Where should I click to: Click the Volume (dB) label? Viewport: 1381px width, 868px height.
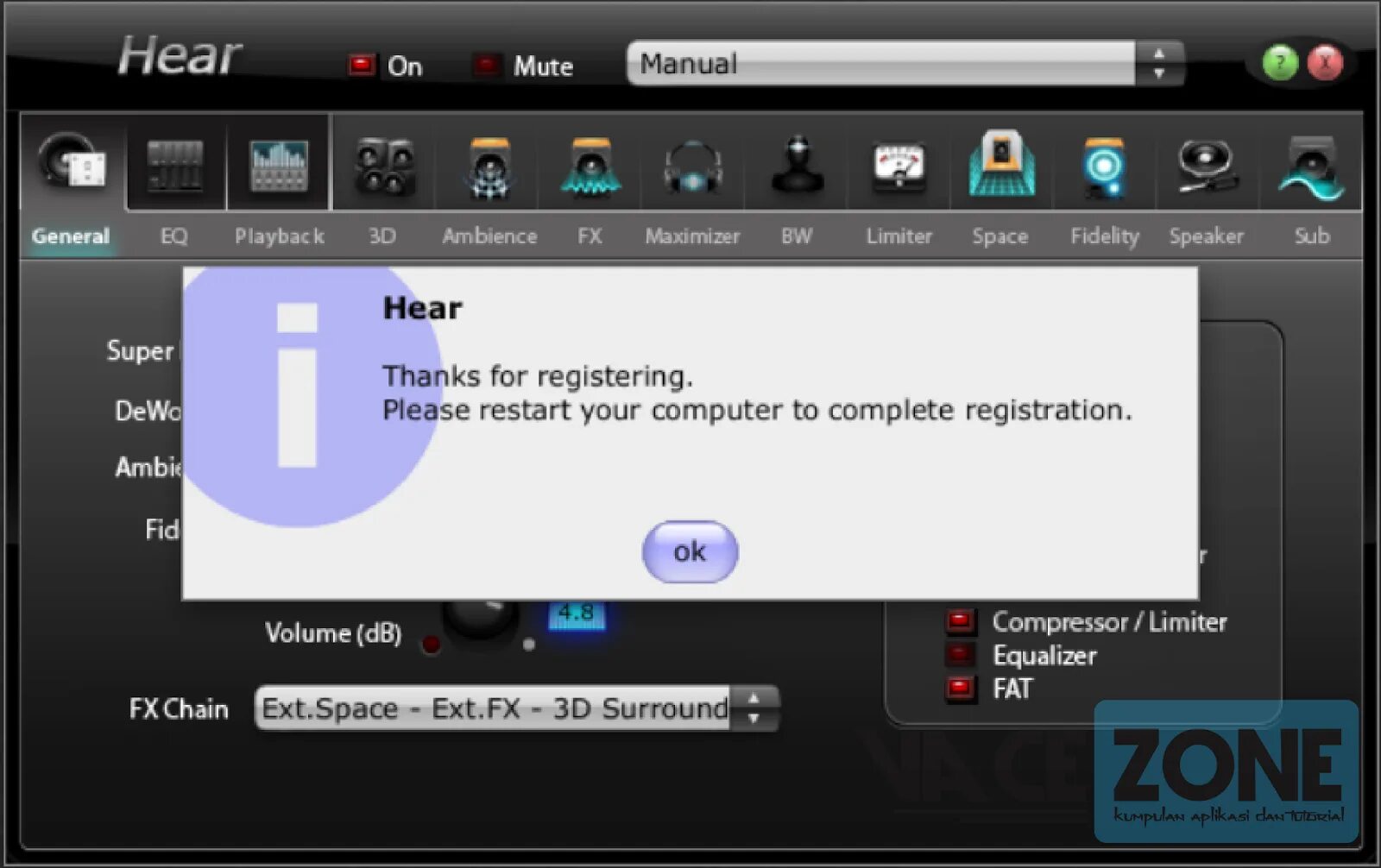click(x=333, y=633)
